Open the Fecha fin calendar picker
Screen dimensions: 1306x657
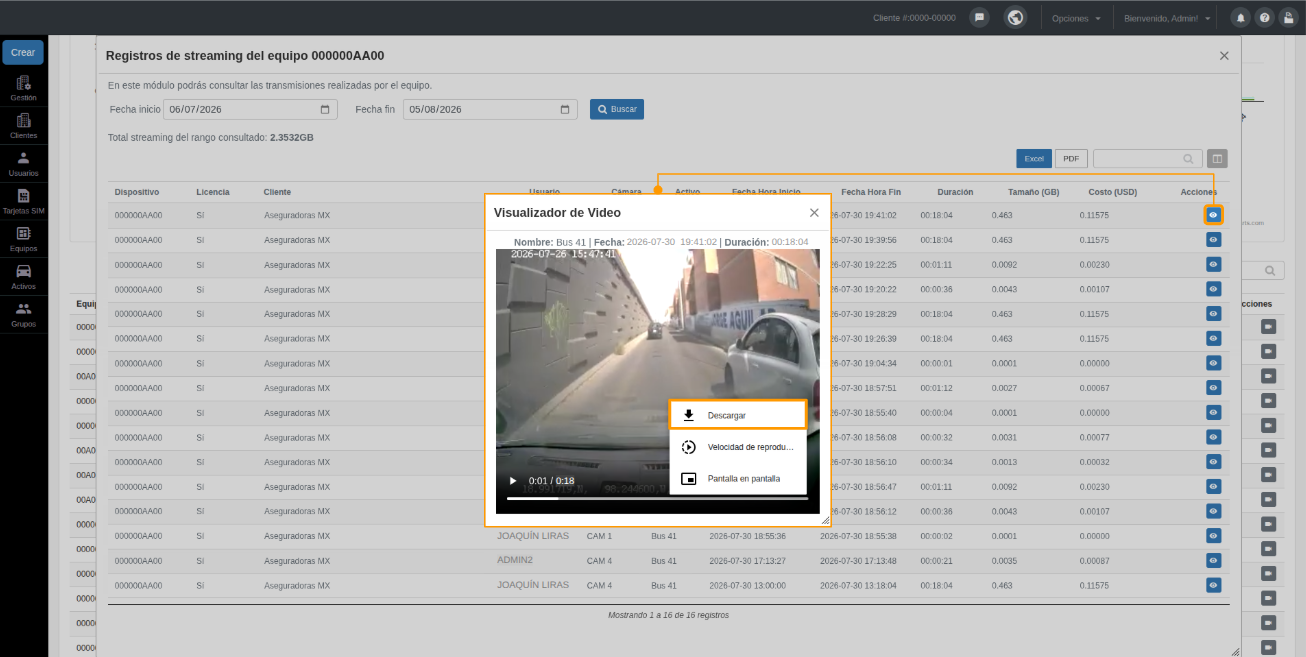click(x=565, y=109)
